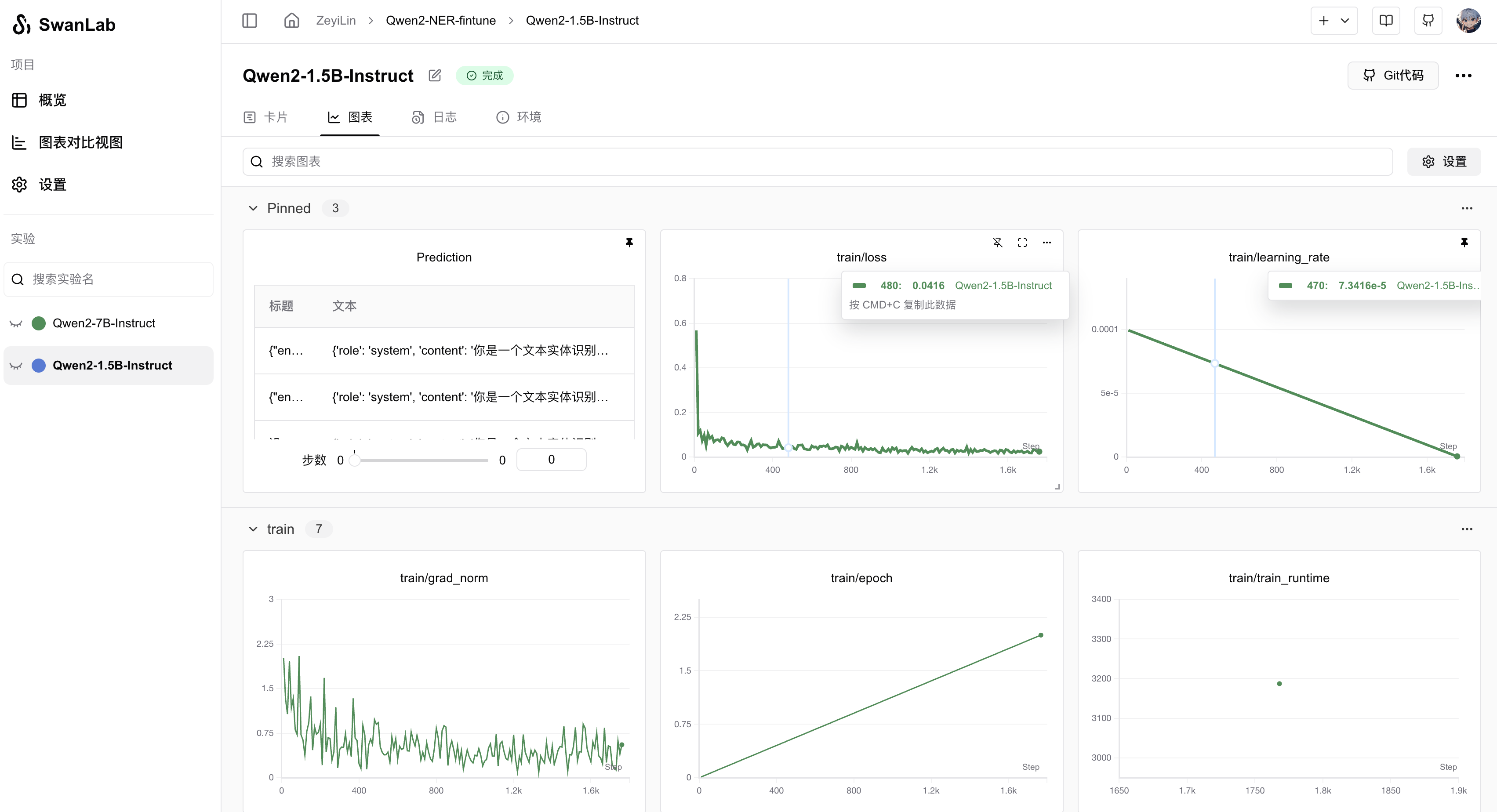Unpin the train/loss chart

coord(997,242)
